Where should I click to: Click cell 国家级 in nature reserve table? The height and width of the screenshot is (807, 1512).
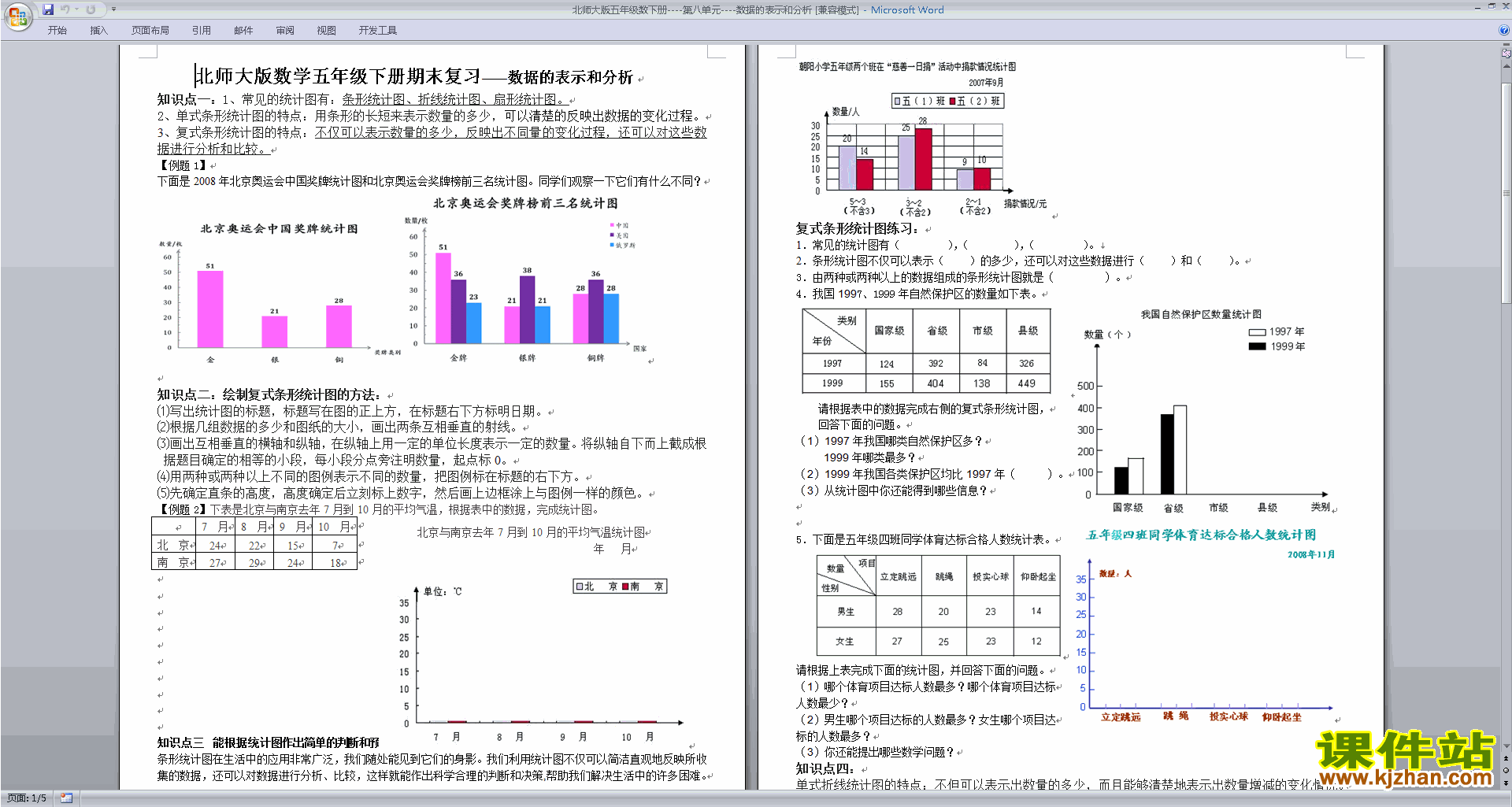pyautogui.click(x=889, y=331)
